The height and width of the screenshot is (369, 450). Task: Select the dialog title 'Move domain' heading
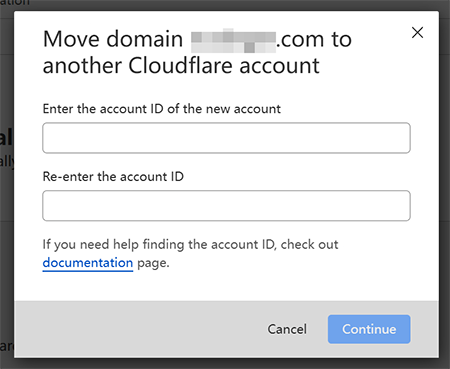pyautogui.click(x=197, y=52)
